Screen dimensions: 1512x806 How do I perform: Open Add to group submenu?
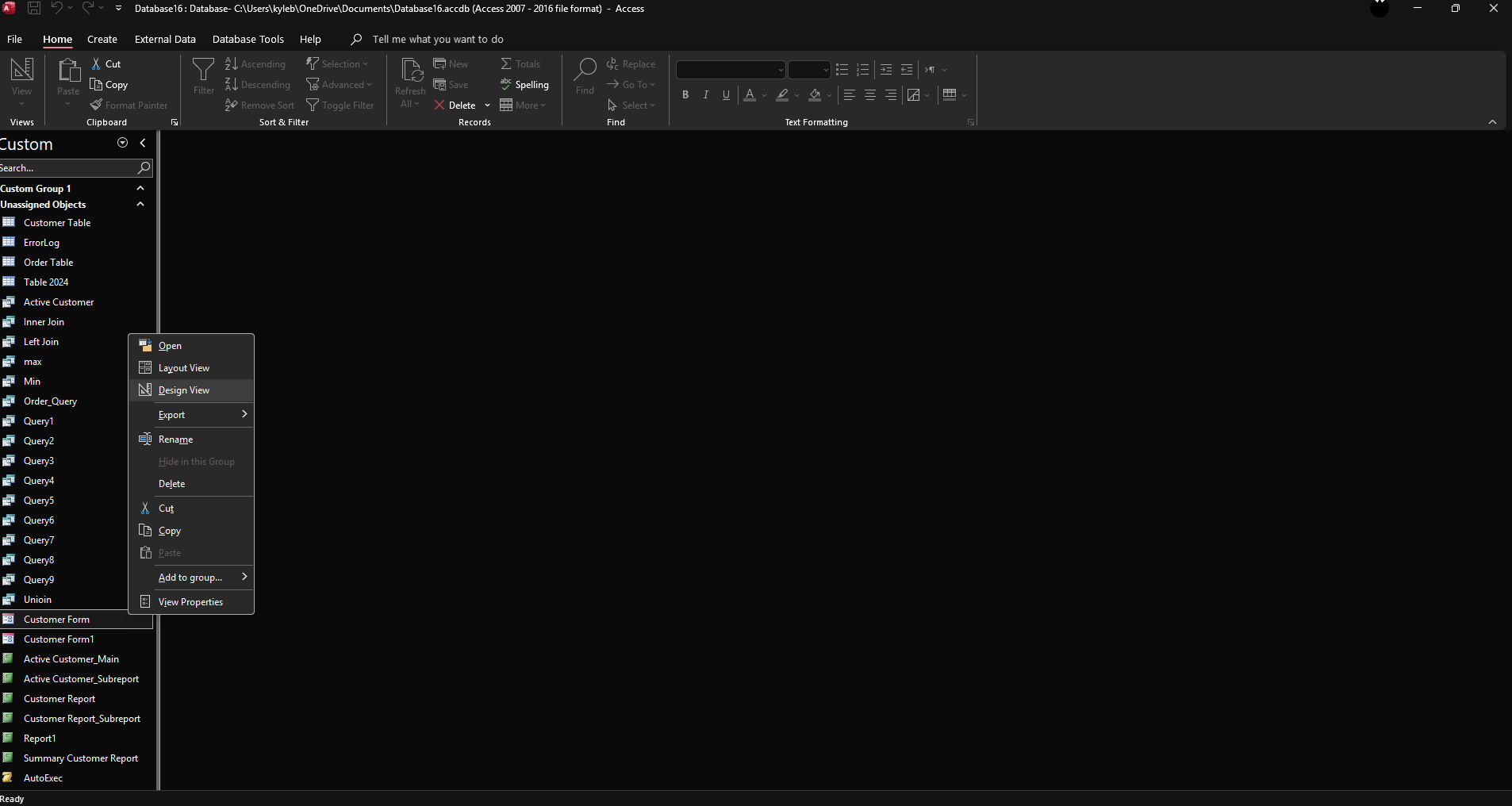(x=191, y=578)
